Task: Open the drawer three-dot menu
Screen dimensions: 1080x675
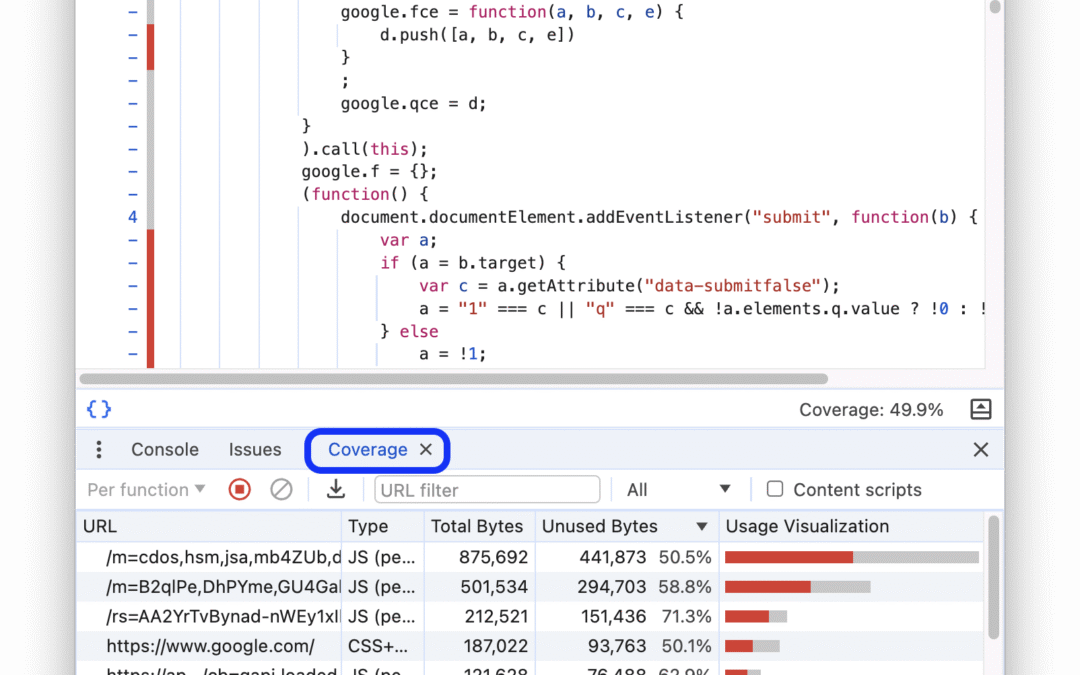Action: tap(98, 450)
